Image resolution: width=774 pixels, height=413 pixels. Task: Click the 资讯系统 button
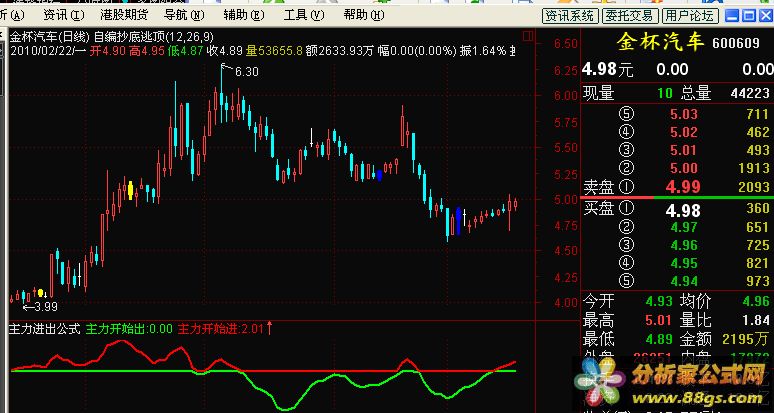[570, 16]
